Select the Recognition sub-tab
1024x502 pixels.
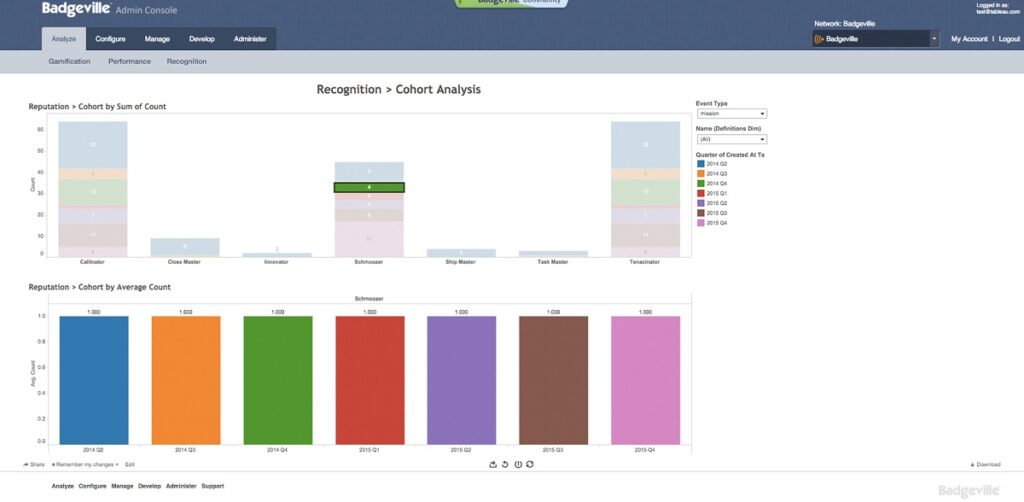pyautogui.click(x=187, y=61)
